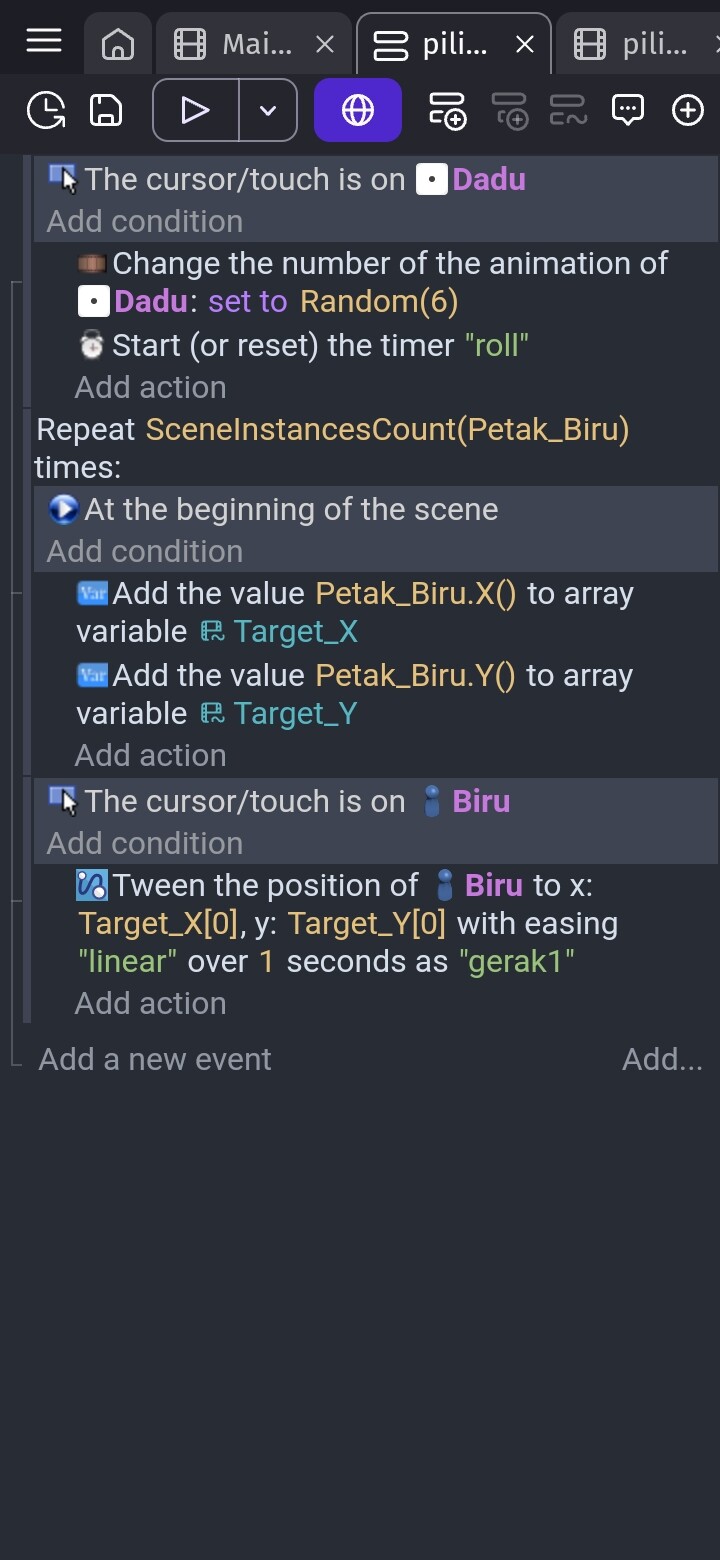Screen dimensions: 720x1560
Task: Add action below the roll timer
Action: pyautogui.click(x=150, y=387)
